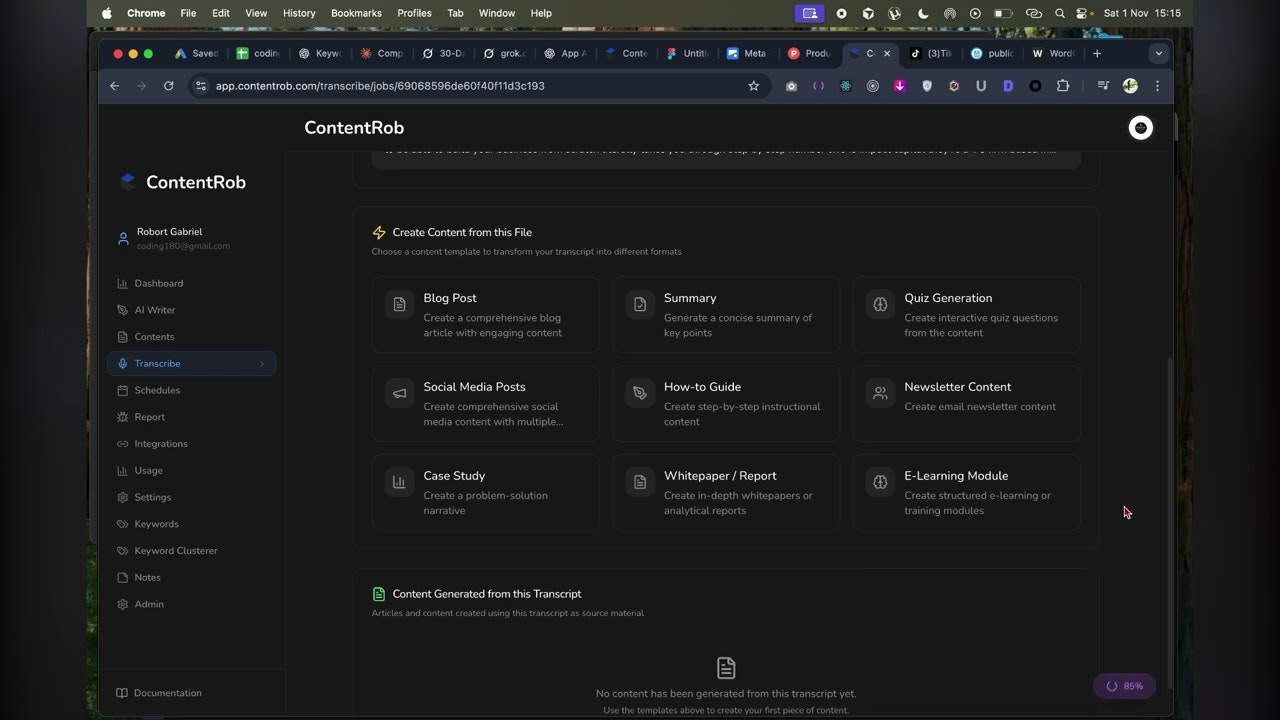Select the Whitepaper / Report template

[x=726, y=492]
